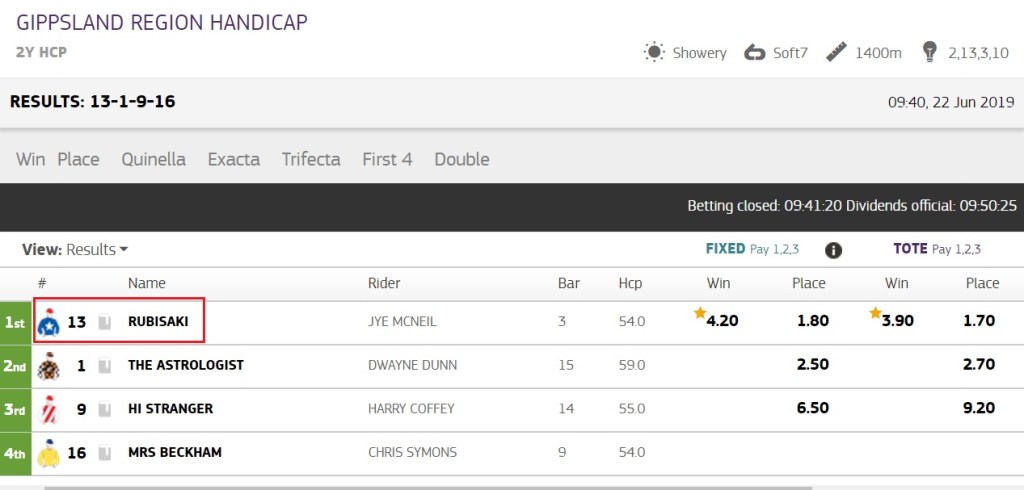Click The Astrologist's checkered jockey silks icon
Viewport: 1024px width, 490px height.
[48, 366]
